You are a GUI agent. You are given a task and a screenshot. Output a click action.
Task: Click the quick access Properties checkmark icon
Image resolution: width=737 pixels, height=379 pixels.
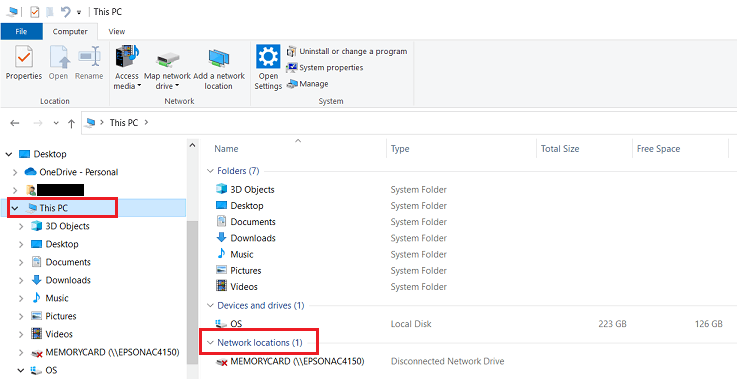[34, 12]
